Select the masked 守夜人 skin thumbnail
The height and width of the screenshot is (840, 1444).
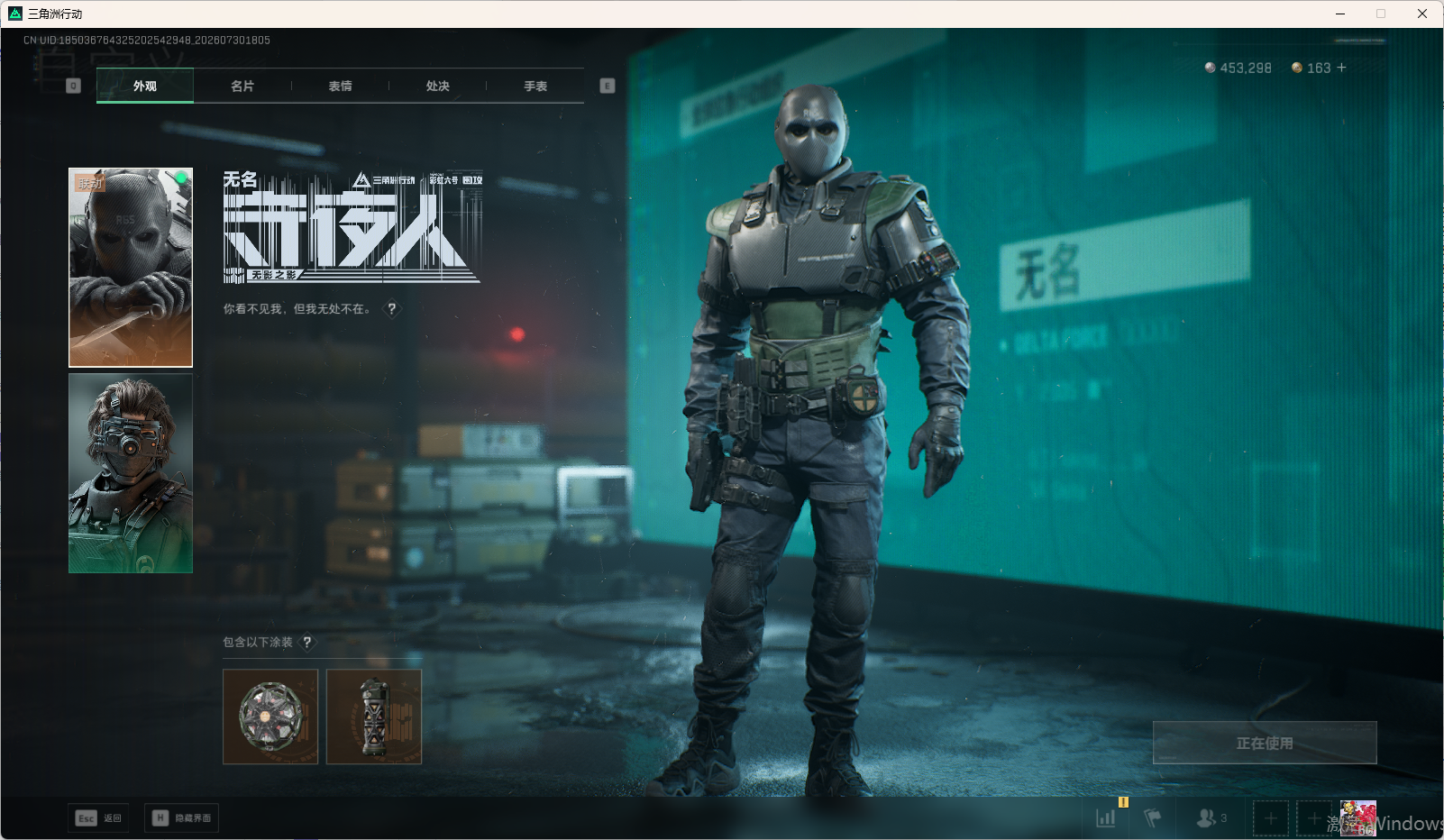(x=131, y=268)
